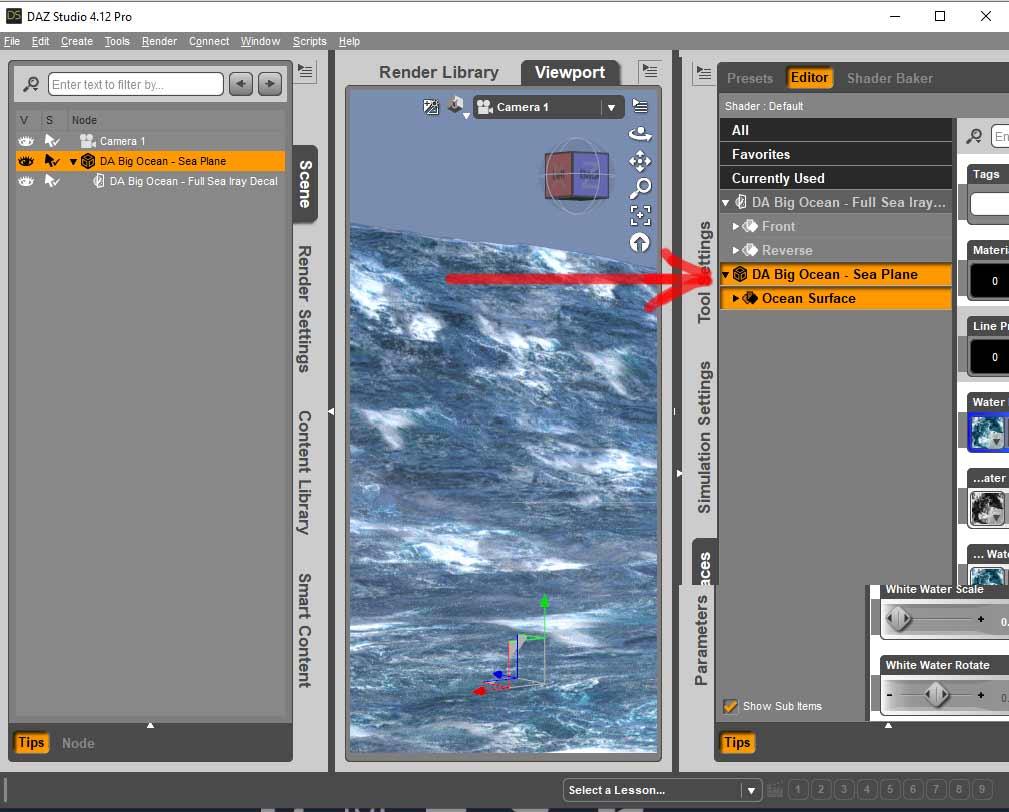
Task: Uncheck the Show Sub Items checkbox
Action: (x=730, y=706)
